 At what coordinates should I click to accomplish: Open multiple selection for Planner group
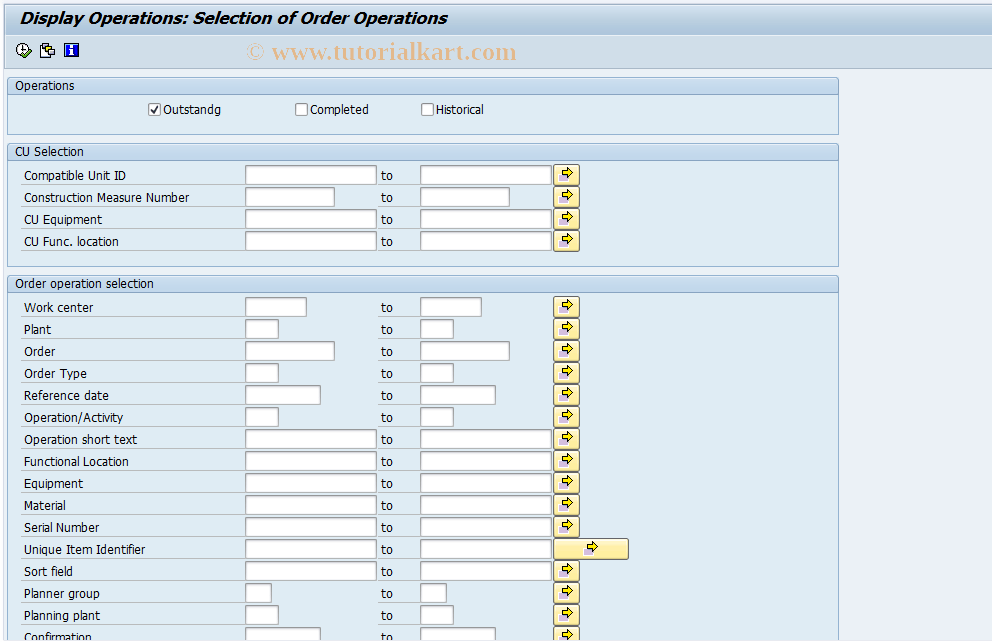[566, 592]
